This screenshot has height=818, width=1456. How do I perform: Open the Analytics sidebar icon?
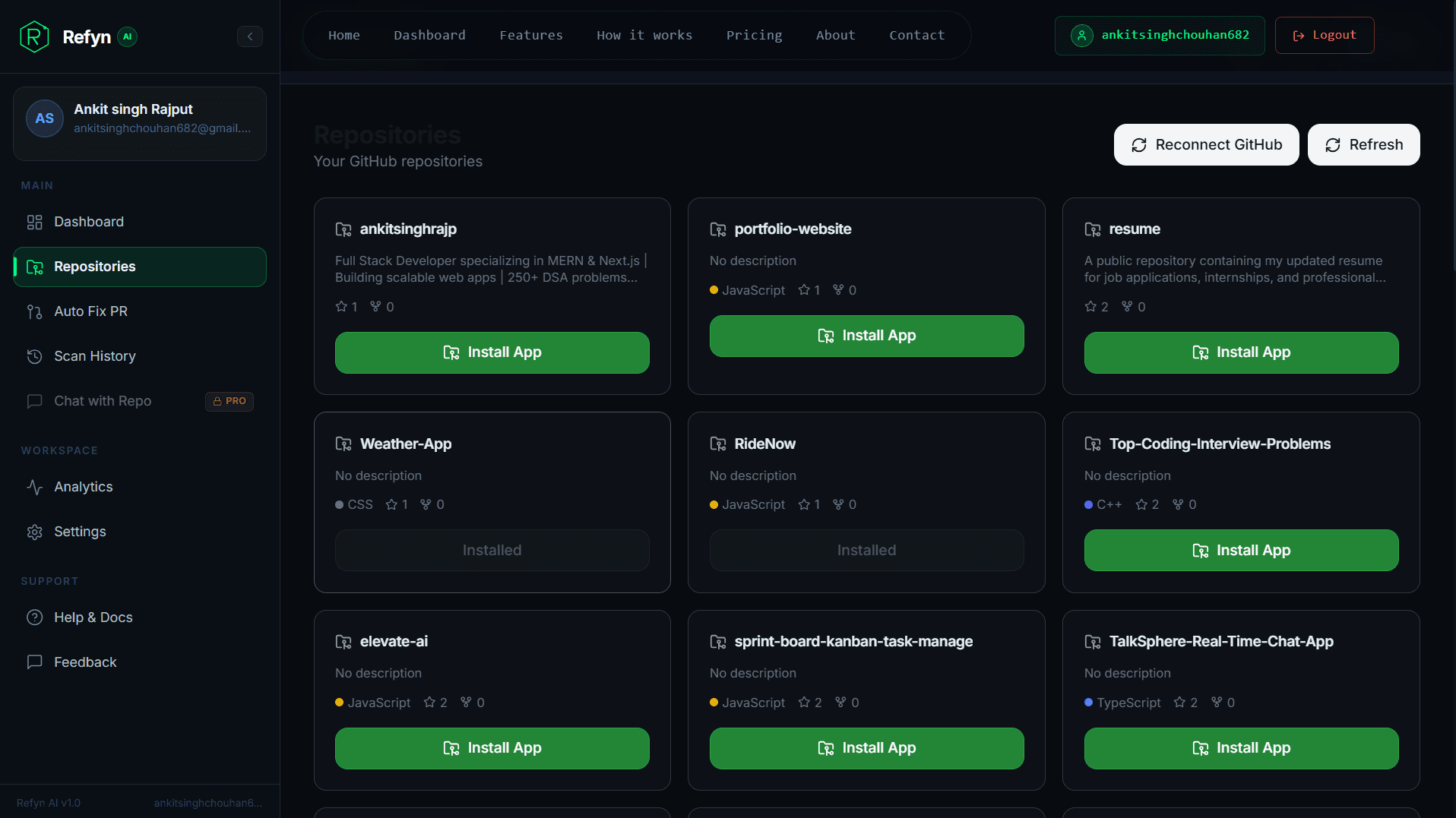(x=35, y=487)
